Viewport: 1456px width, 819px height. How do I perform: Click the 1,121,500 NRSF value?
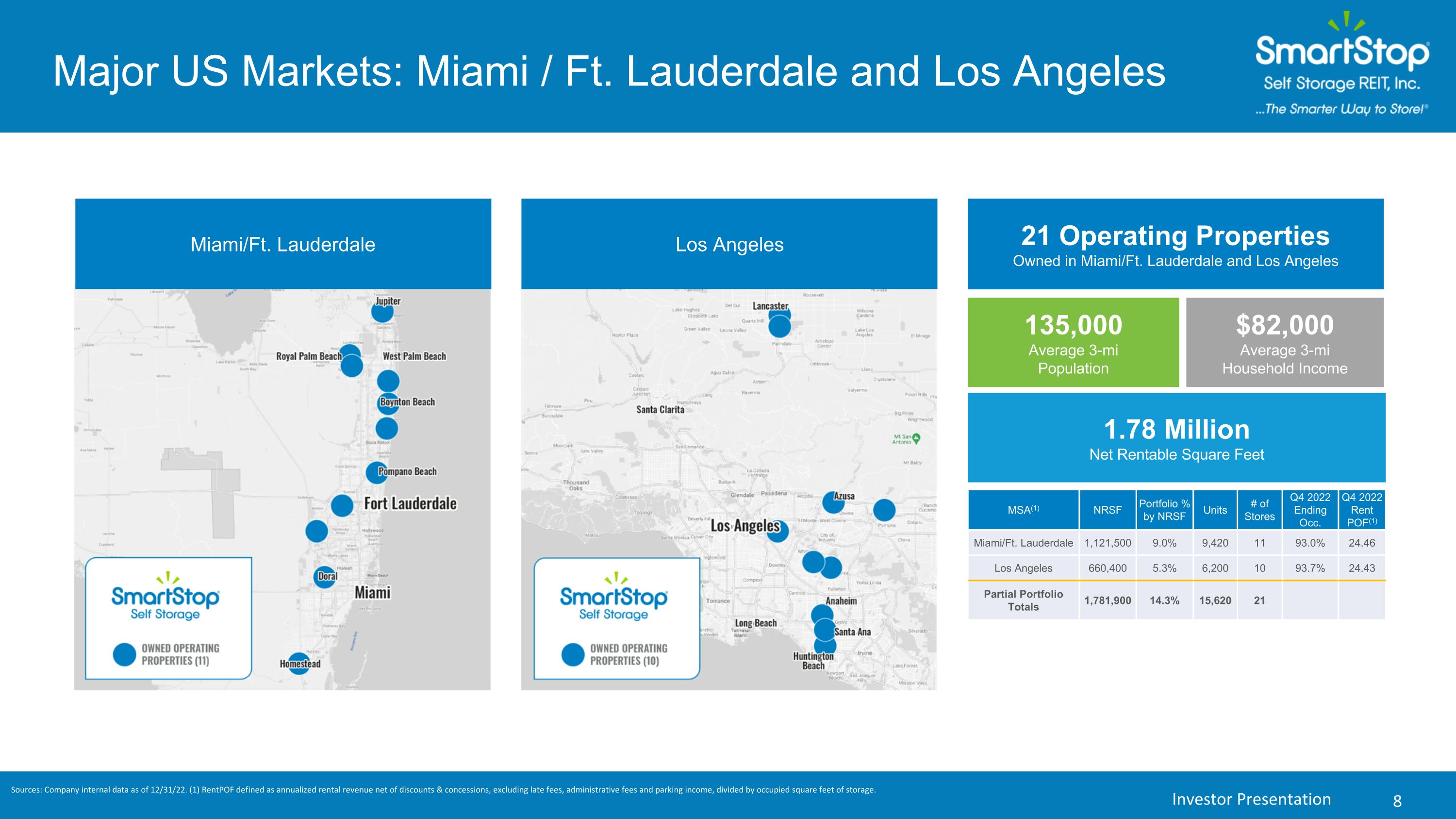(x=1107, y=543)
